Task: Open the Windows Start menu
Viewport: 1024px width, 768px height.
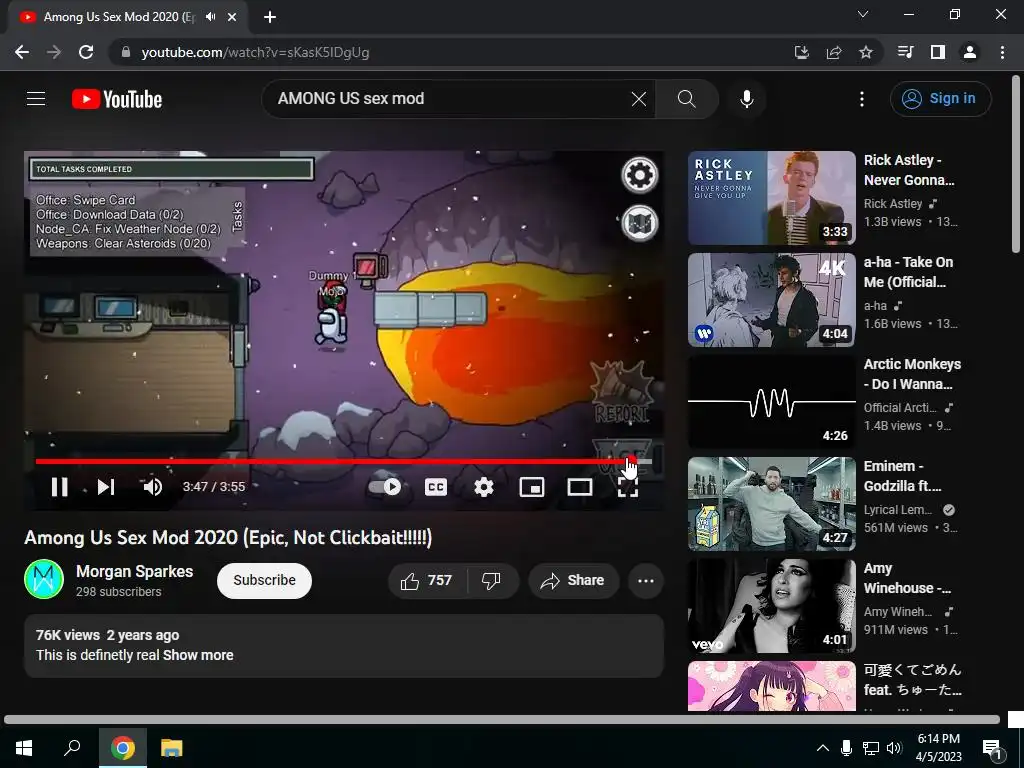Action: tap(24, 748)
